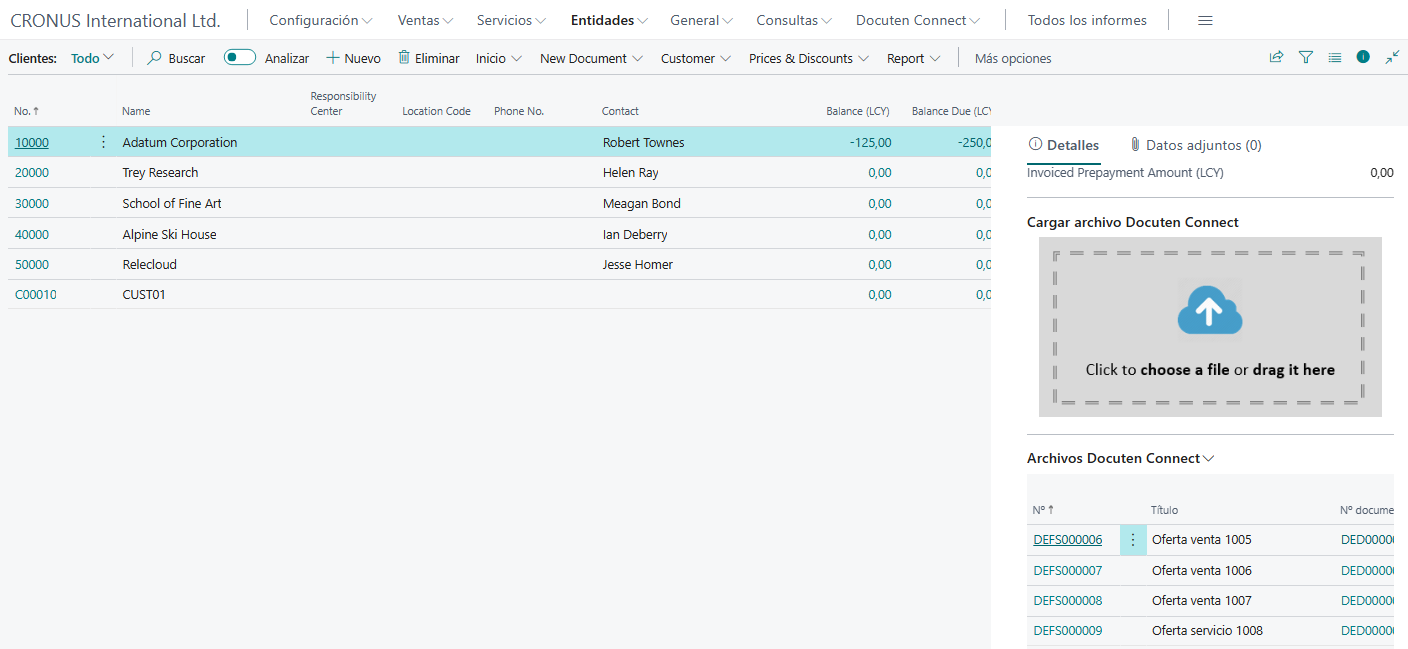This screenshot has height=649, width=1408.
Task: Click the list view layout icon
Action: [x=1334, y=58]
